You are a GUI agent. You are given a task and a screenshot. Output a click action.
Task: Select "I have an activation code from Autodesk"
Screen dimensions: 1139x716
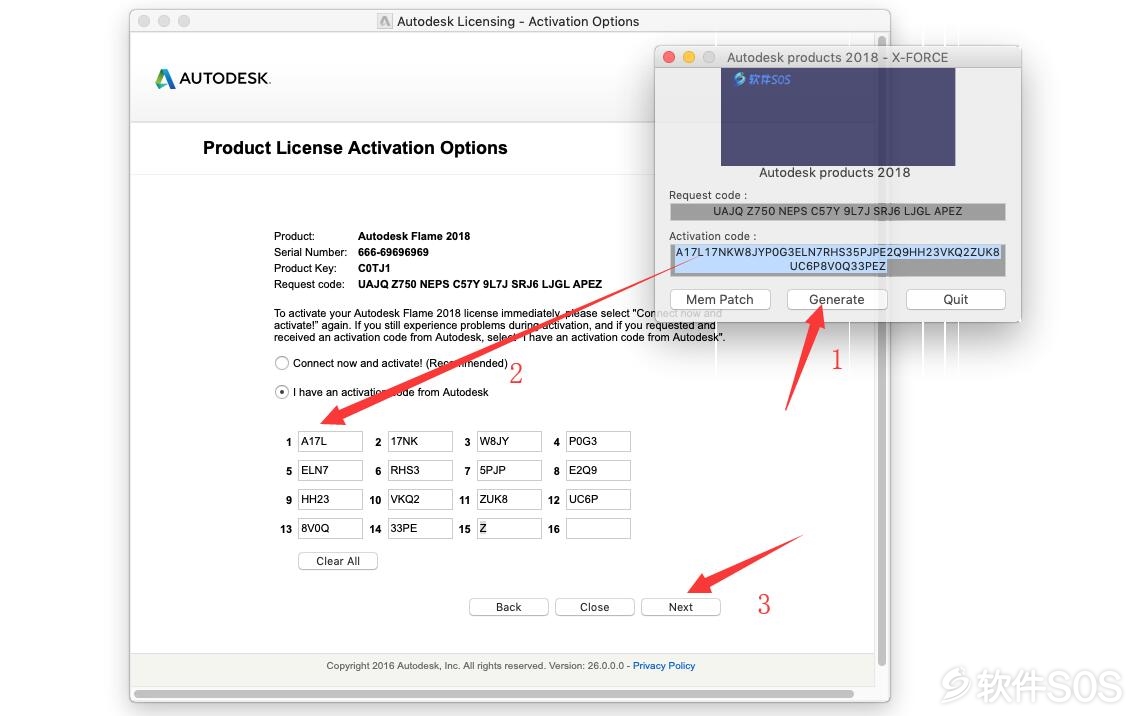pyautogui.click(x=282, y=392)
